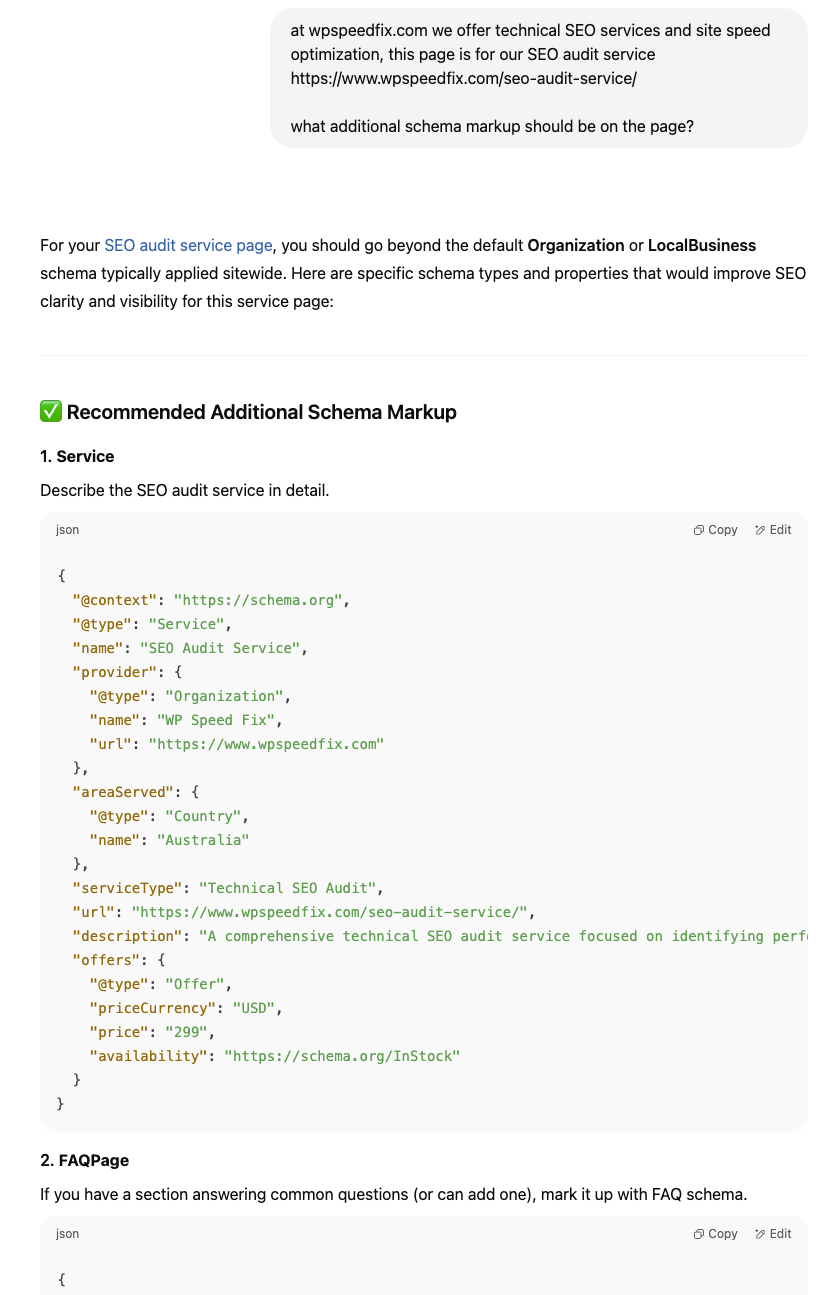Click the "@type": "Service" line in the code
Viewport: 820px width, 1295px height.
(152, 624)
